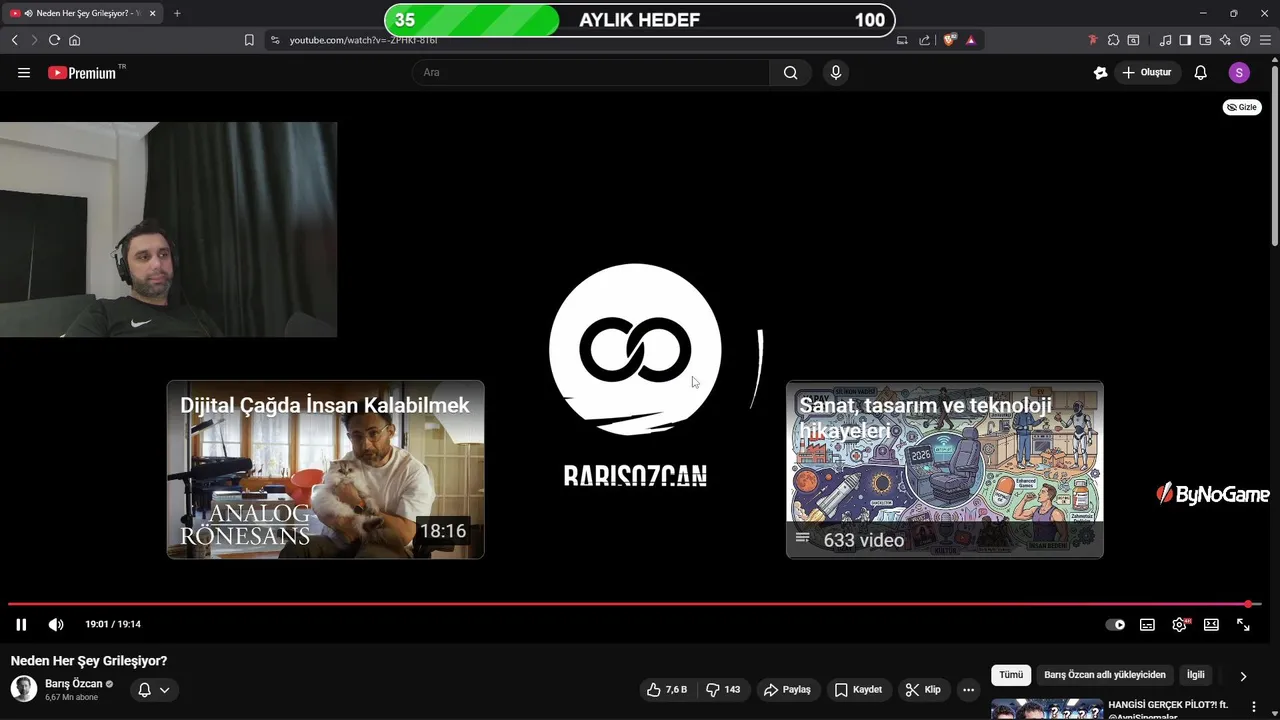Open player settings gear
The width and height of the screenshot is (1280, 720).
(1179, 624)
